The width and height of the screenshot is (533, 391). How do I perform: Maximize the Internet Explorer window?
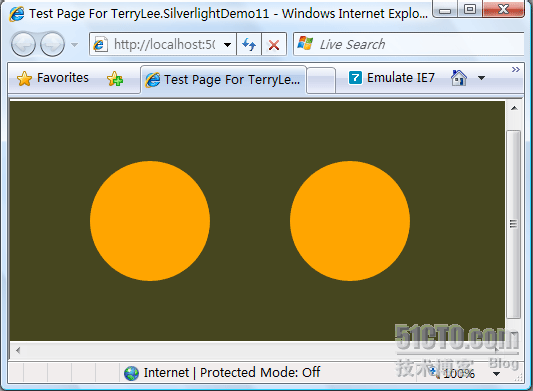coord(470,9)
